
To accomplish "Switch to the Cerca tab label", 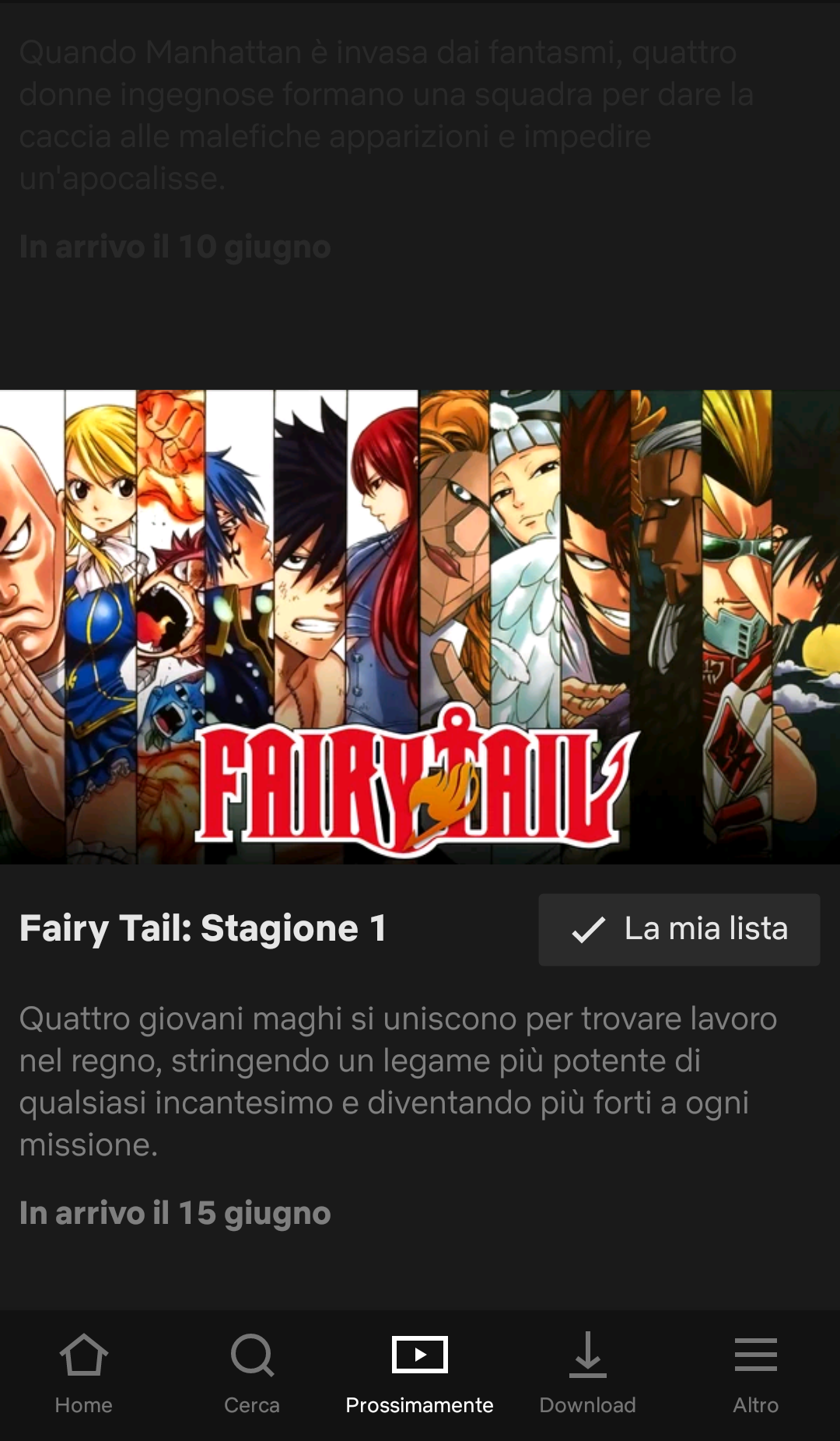I will tap(252, 1405).
